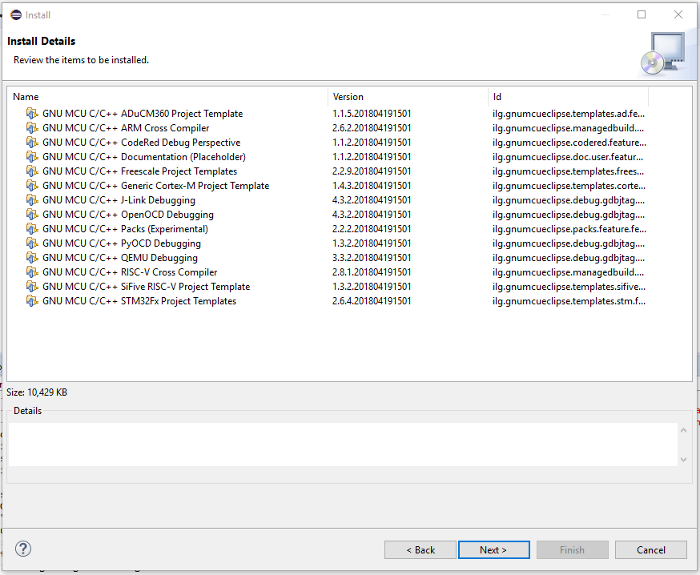Click the ilg.gnumcueclipse.packs.feature.fe... id

[x=569, y=229]
